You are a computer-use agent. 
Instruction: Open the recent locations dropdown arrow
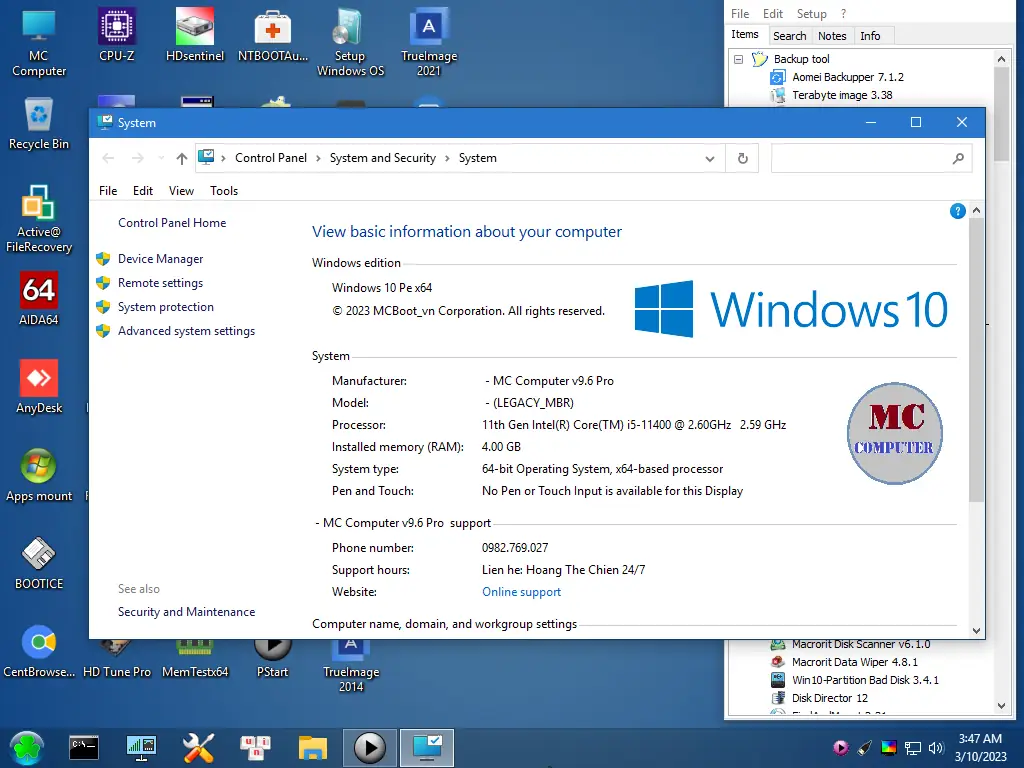click(x=161, y=158)
